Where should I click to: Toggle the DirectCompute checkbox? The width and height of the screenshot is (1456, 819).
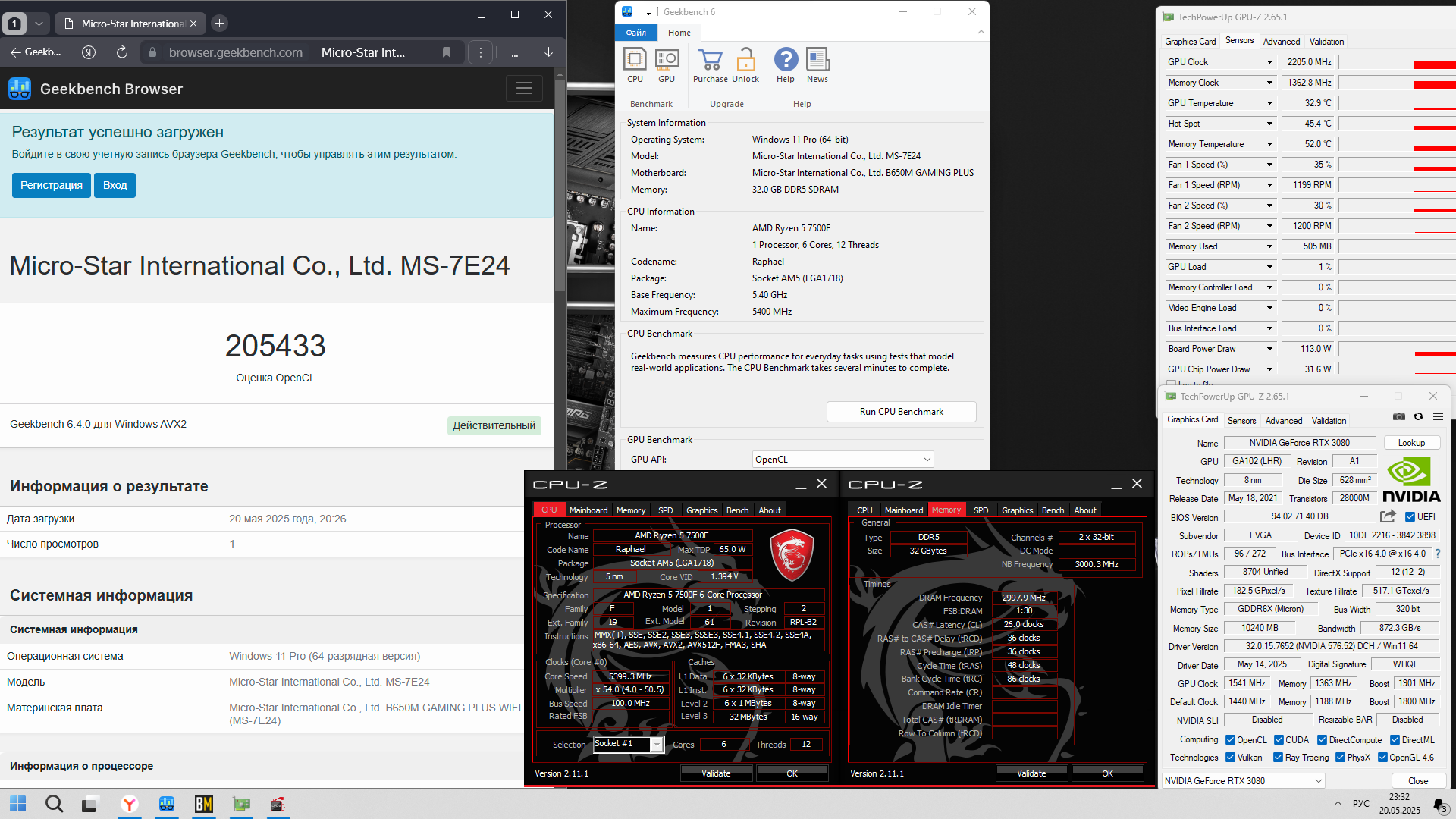click(x=1322, y=740)
